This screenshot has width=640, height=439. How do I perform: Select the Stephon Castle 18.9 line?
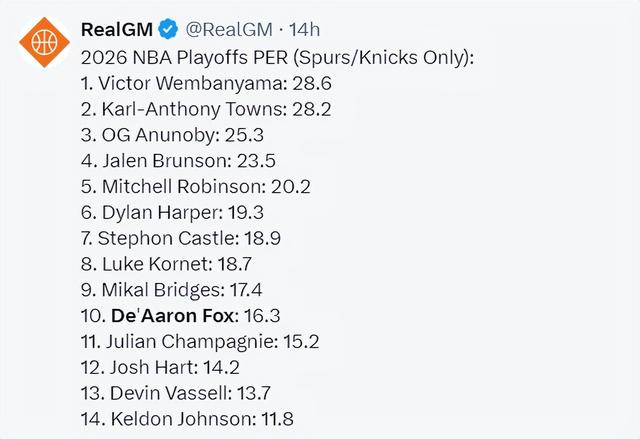point(181,238)
